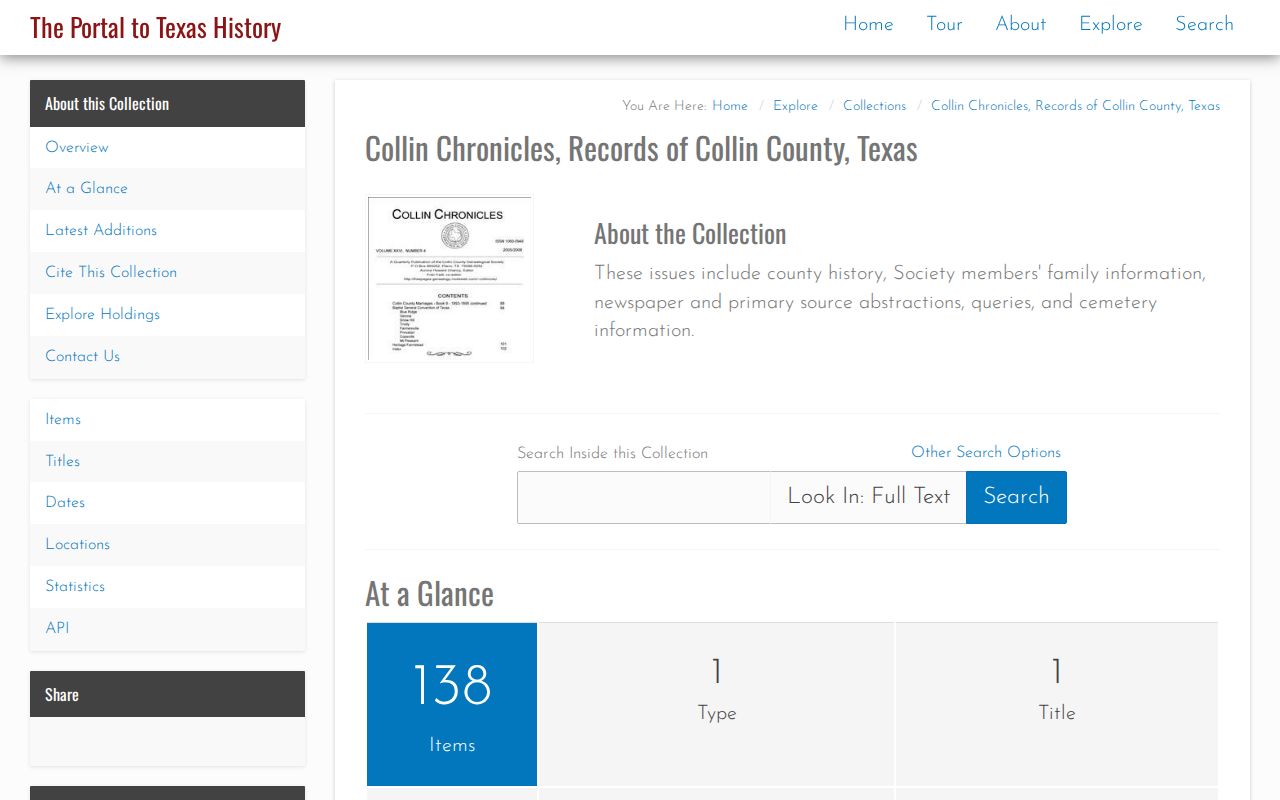Image resolution: width=1280 pixels, height=800 pixels.
Task: Open the 1 Type tile
Action: click(x=716, y=704)
